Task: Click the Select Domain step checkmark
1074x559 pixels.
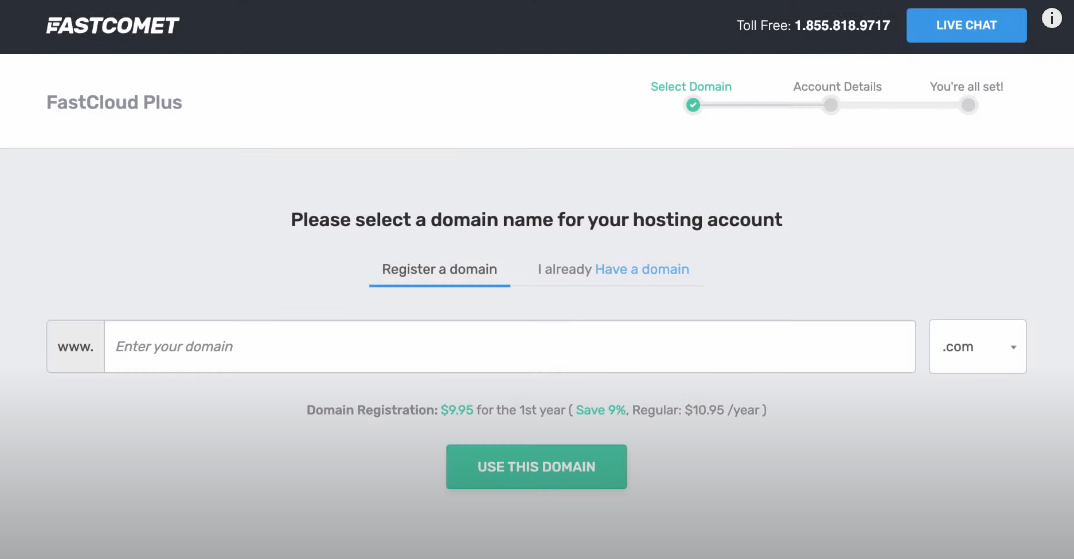Action: [693, 105]
